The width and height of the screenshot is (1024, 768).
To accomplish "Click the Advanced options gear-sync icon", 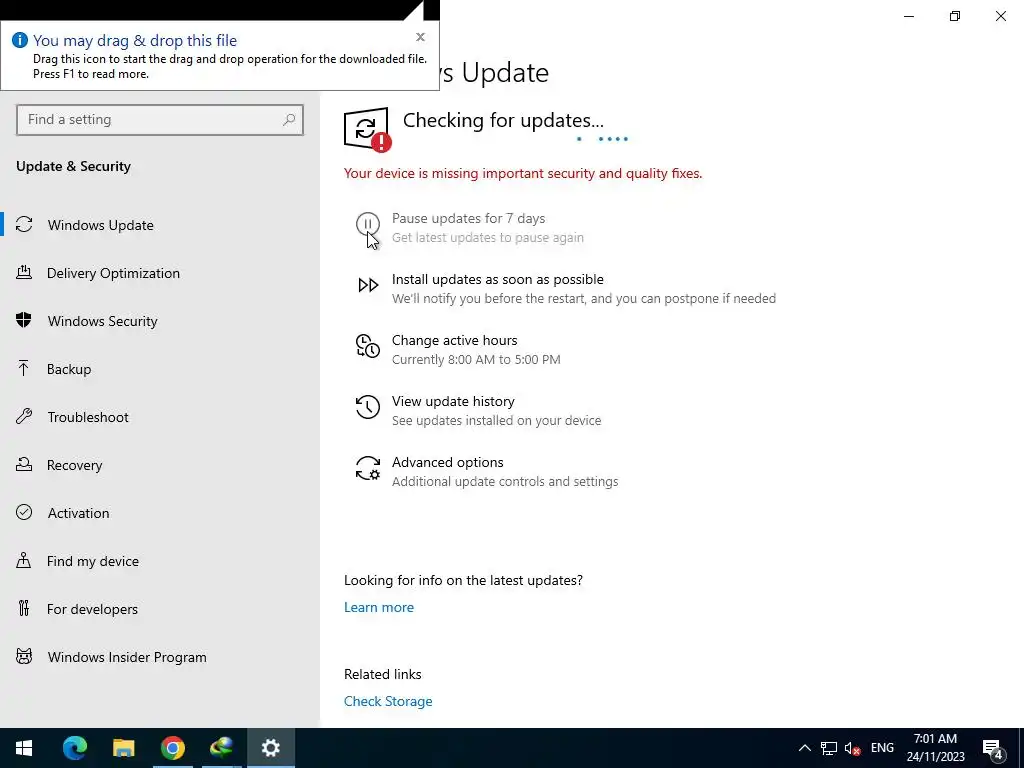I will [368, 468].
